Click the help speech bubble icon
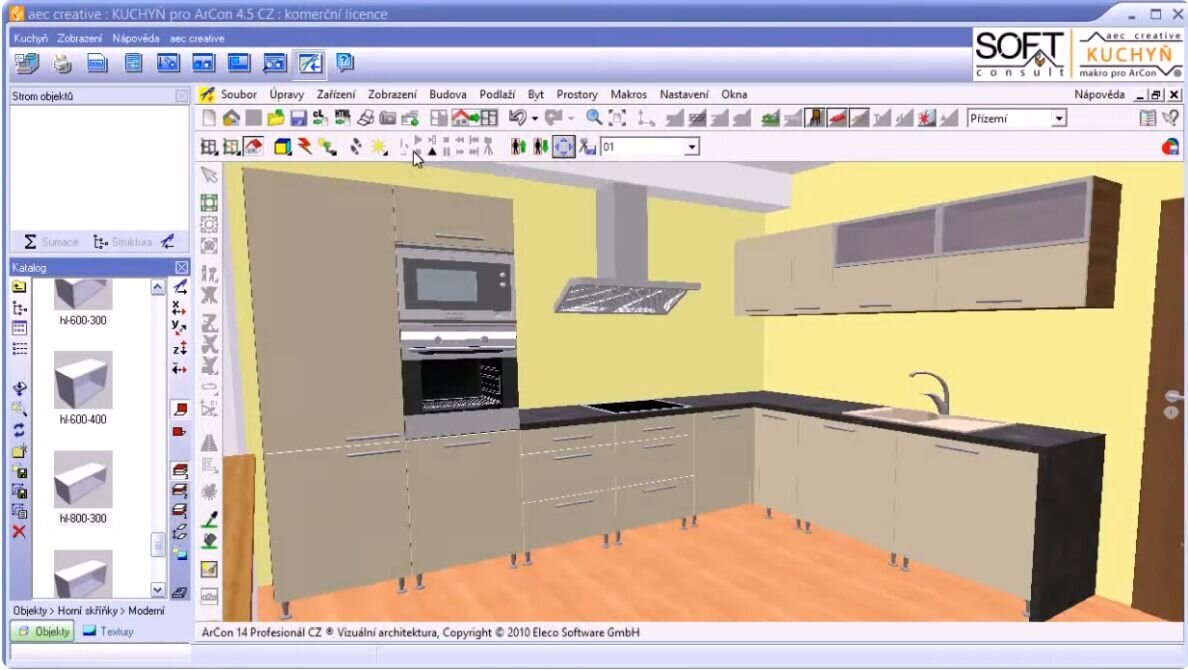The image size is (1188, 670). pos(345,63)
